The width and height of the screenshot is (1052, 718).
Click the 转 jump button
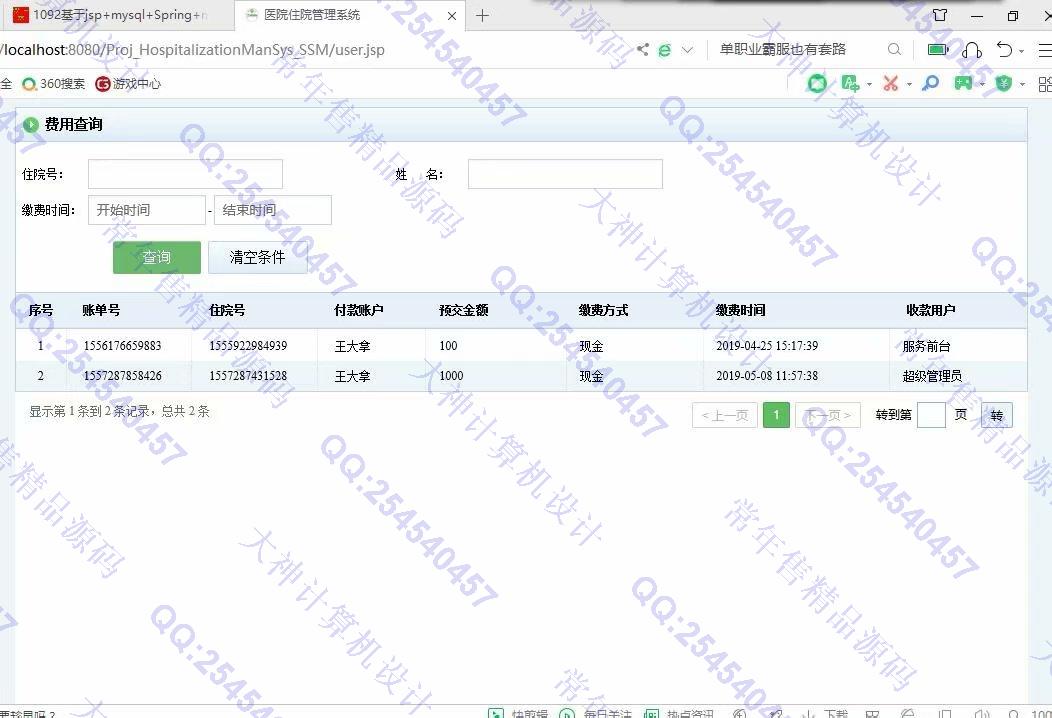pyautogui.click(x=997, y=415)
